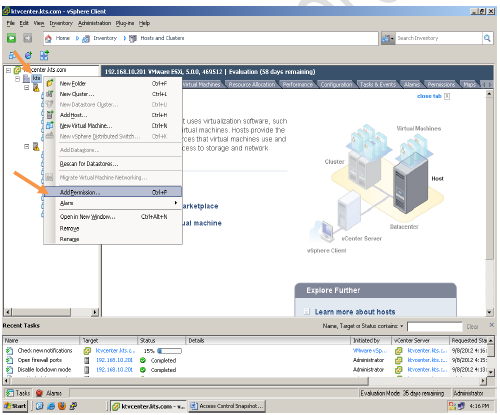Click the Tasks icon in the status bar
The image size is (500, 415).
point(10,393)
